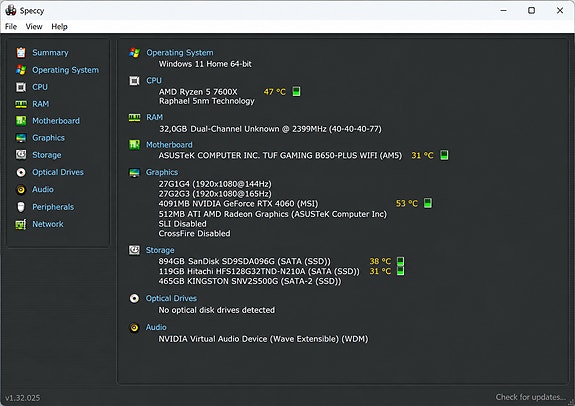Click Check for updates link

(530, 397)
